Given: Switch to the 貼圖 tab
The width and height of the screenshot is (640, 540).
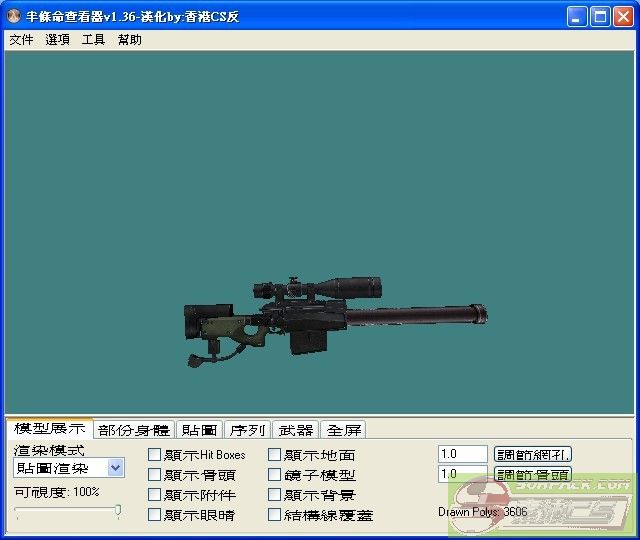Looking at the screenshot, I should coord(199,430).
